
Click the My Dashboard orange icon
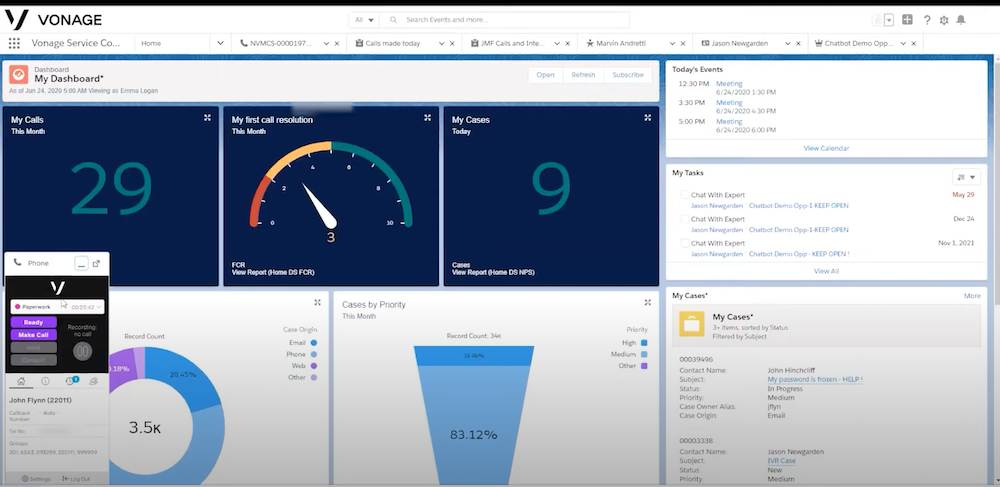(x=18, y=75)
